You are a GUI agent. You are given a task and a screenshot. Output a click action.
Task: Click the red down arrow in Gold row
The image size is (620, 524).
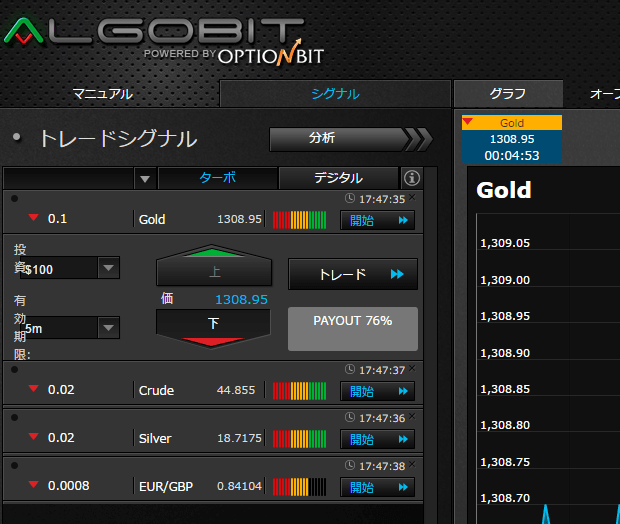tap(34, 218)
